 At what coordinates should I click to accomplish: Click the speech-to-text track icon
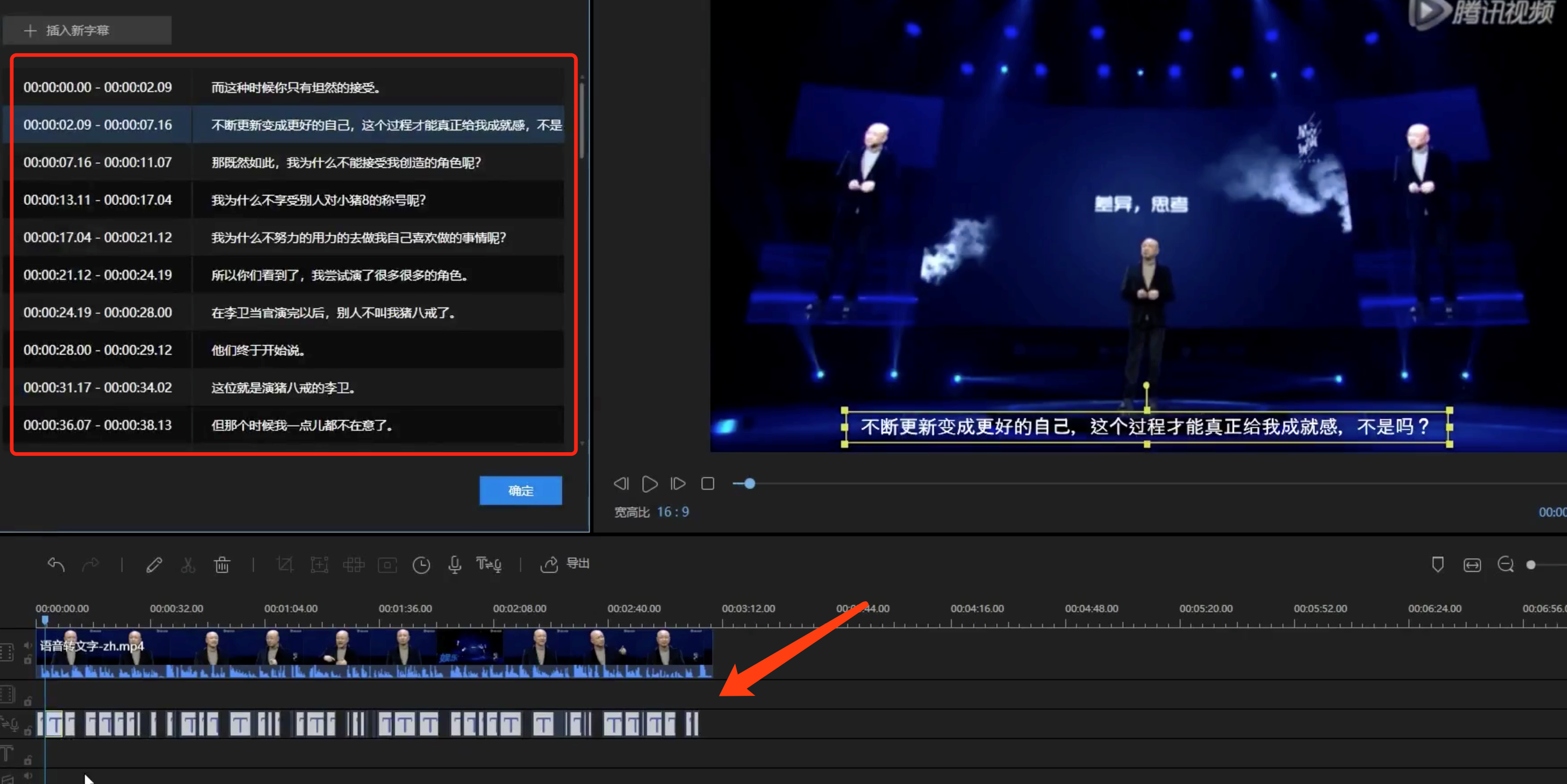pyautogui.click(x=9, y=723)
